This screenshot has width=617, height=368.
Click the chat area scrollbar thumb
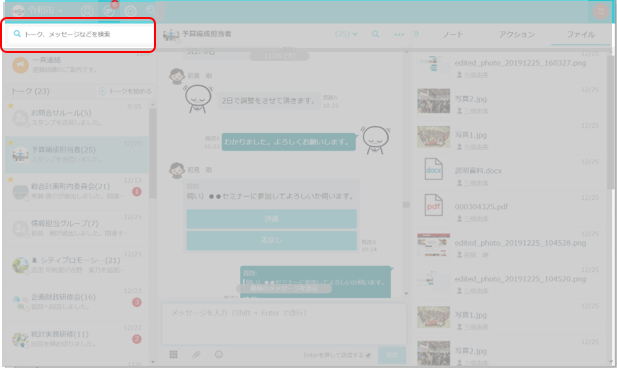tap(406, 205)
